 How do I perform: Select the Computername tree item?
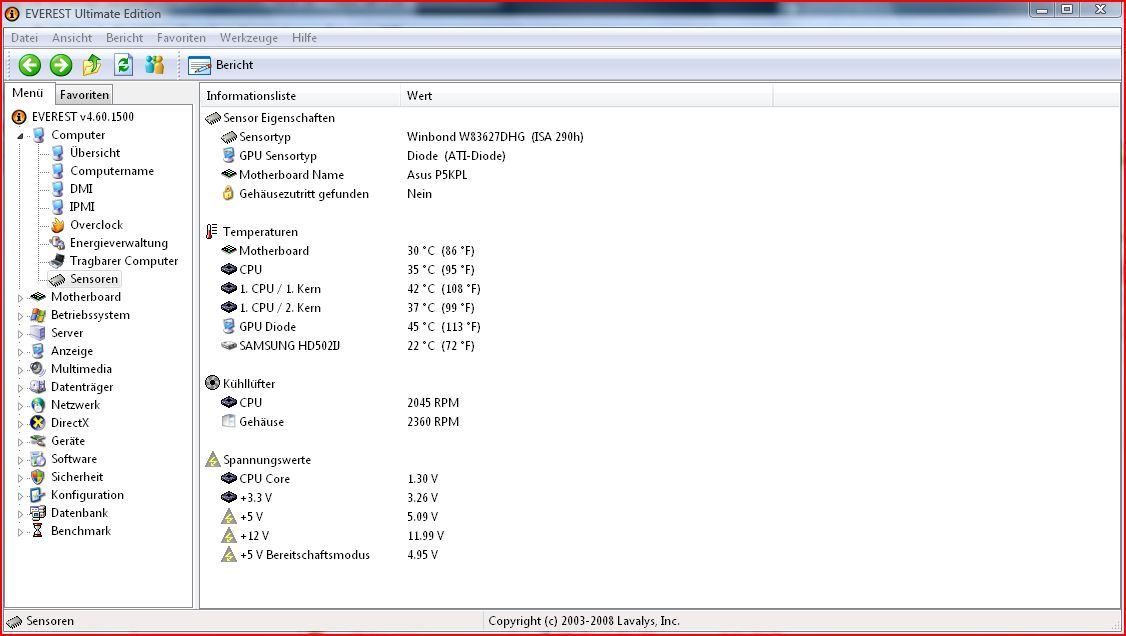[x=111, y=171]
